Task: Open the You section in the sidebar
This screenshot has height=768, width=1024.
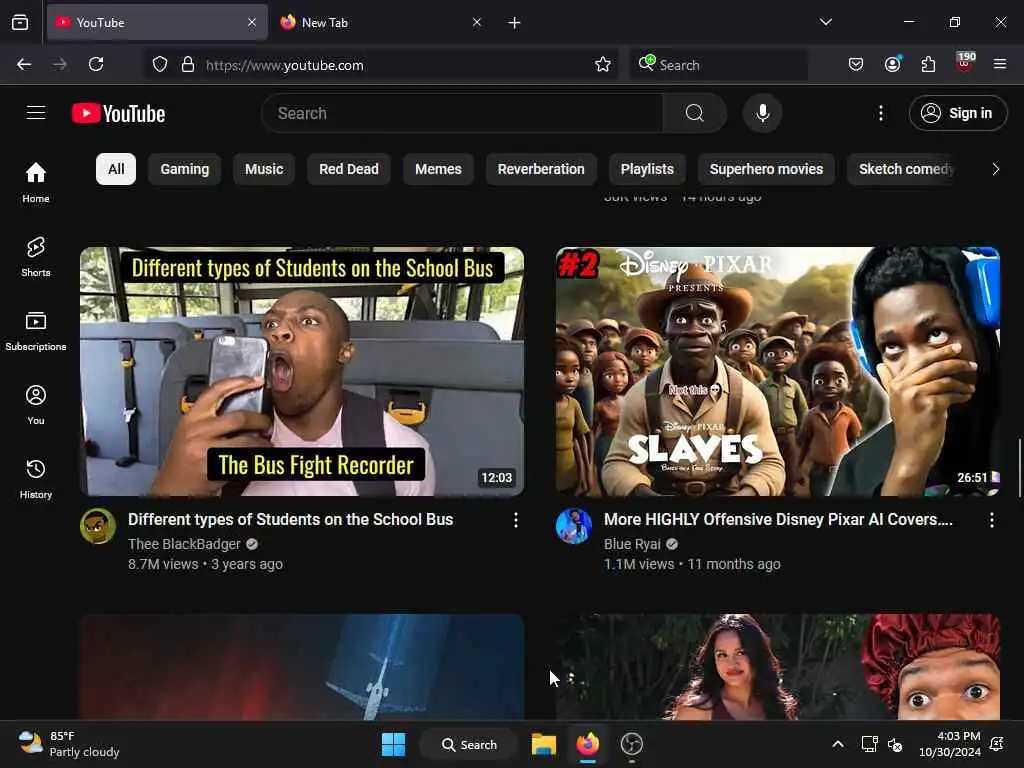Action: point(36,405)
